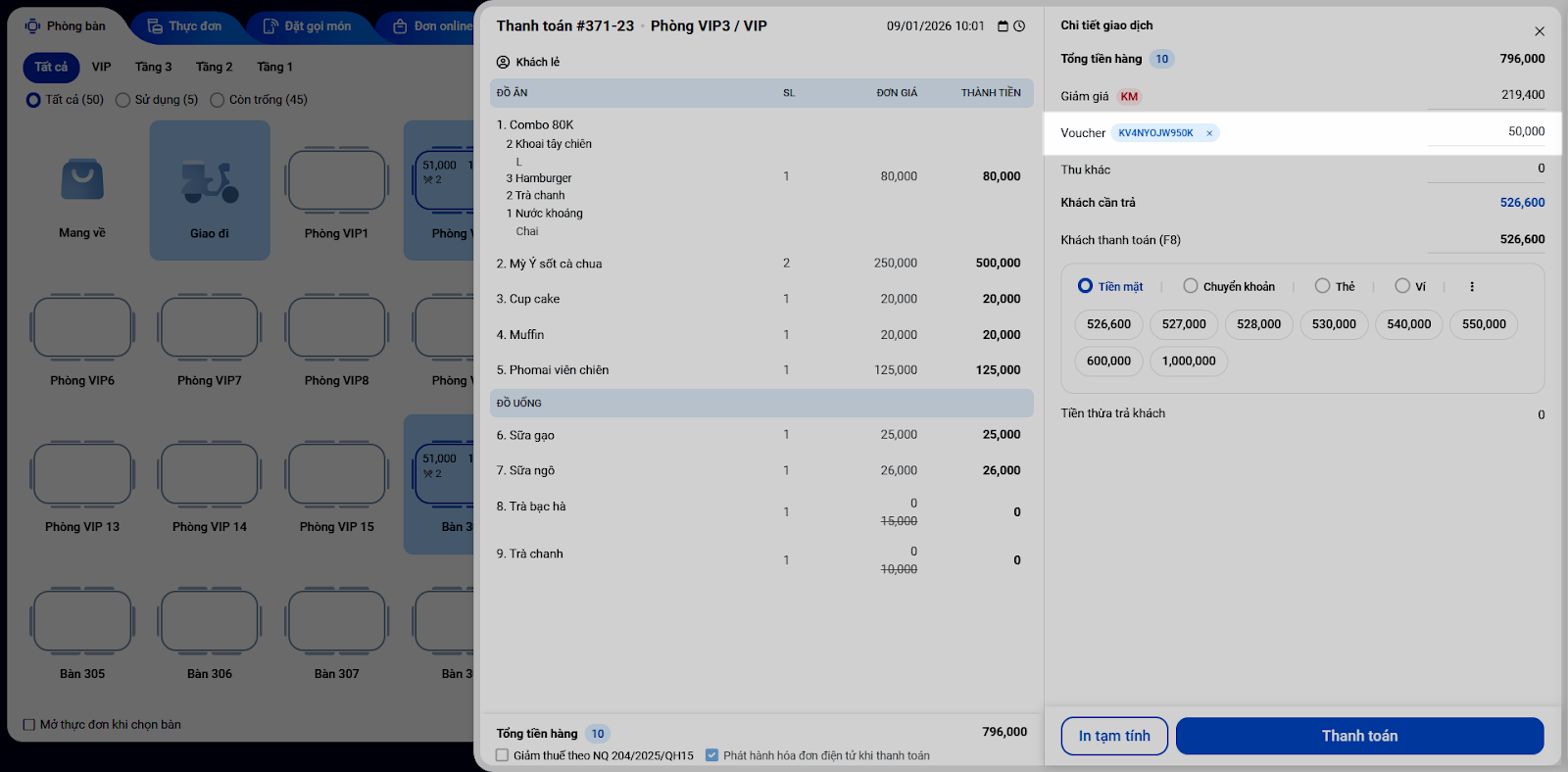Image resolution: width=1568 pixels, height=772 pixels.
Task: Pick the Bàn 306 table icon
Action: tap(210, 621)
